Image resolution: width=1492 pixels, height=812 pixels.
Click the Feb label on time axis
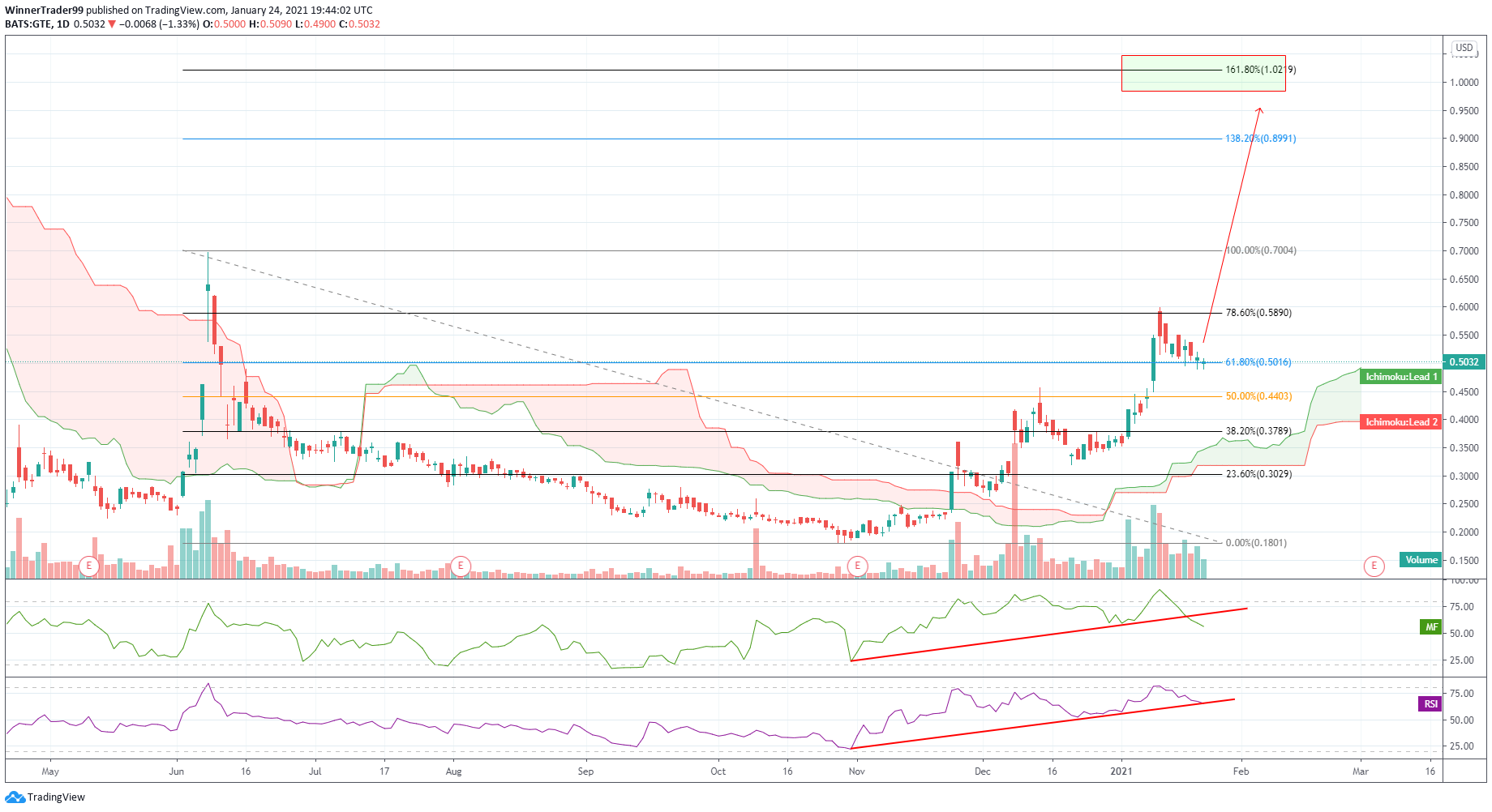[x=1241, y=771]
